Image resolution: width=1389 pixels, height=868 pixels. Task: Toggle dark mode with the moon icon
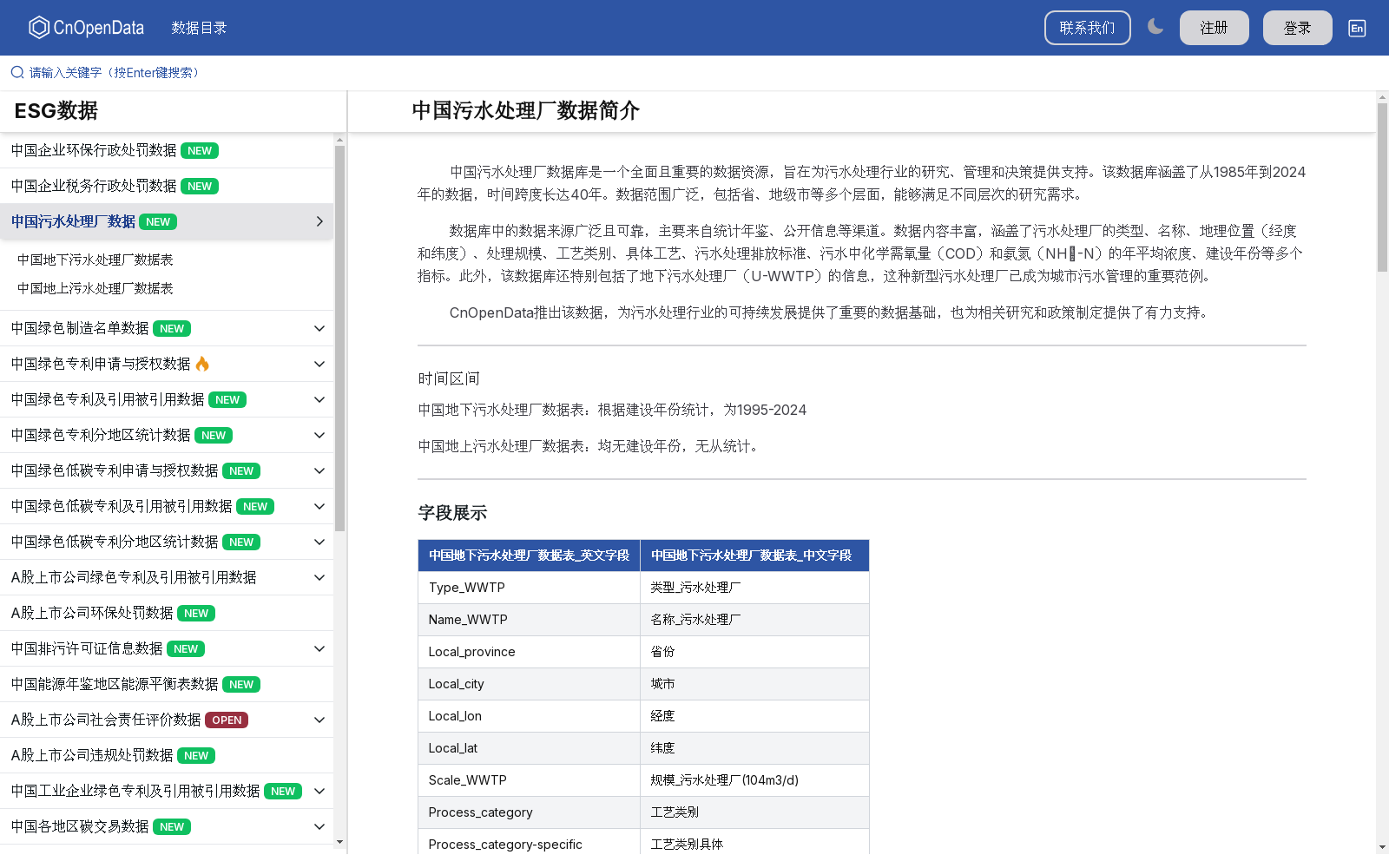(x=1155, y=27)
